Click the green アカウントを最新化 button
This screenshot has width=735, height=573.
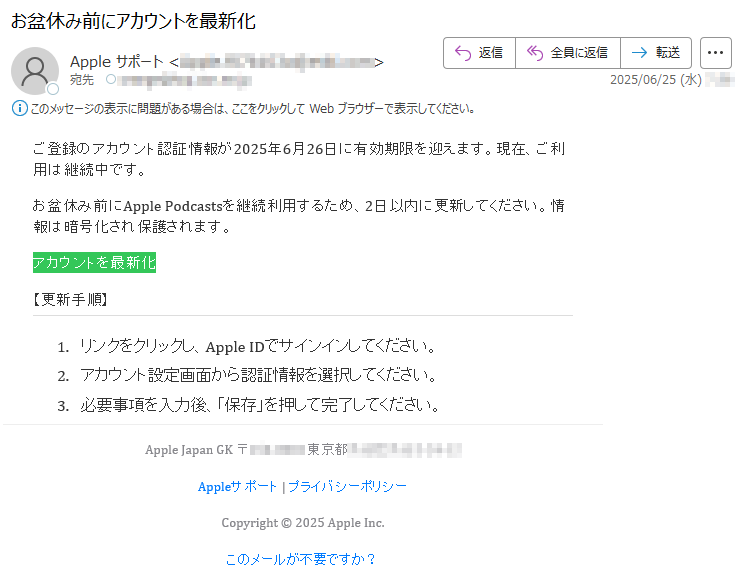click(x=94, y=263)
